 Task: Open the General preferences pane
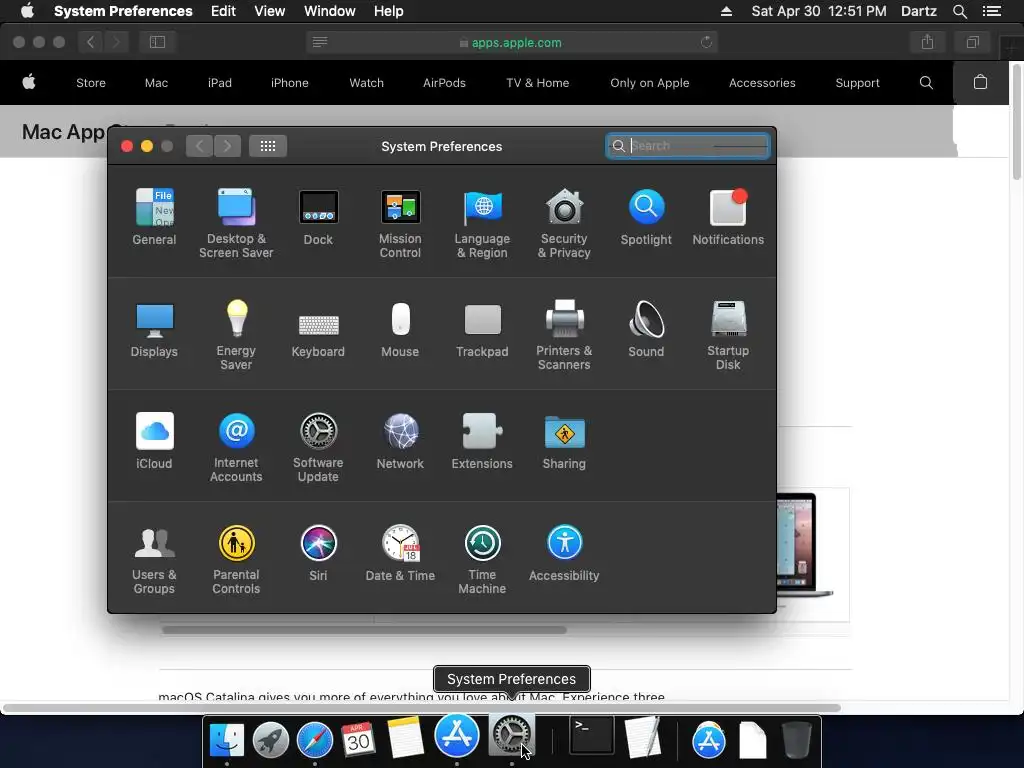(154, 217)
